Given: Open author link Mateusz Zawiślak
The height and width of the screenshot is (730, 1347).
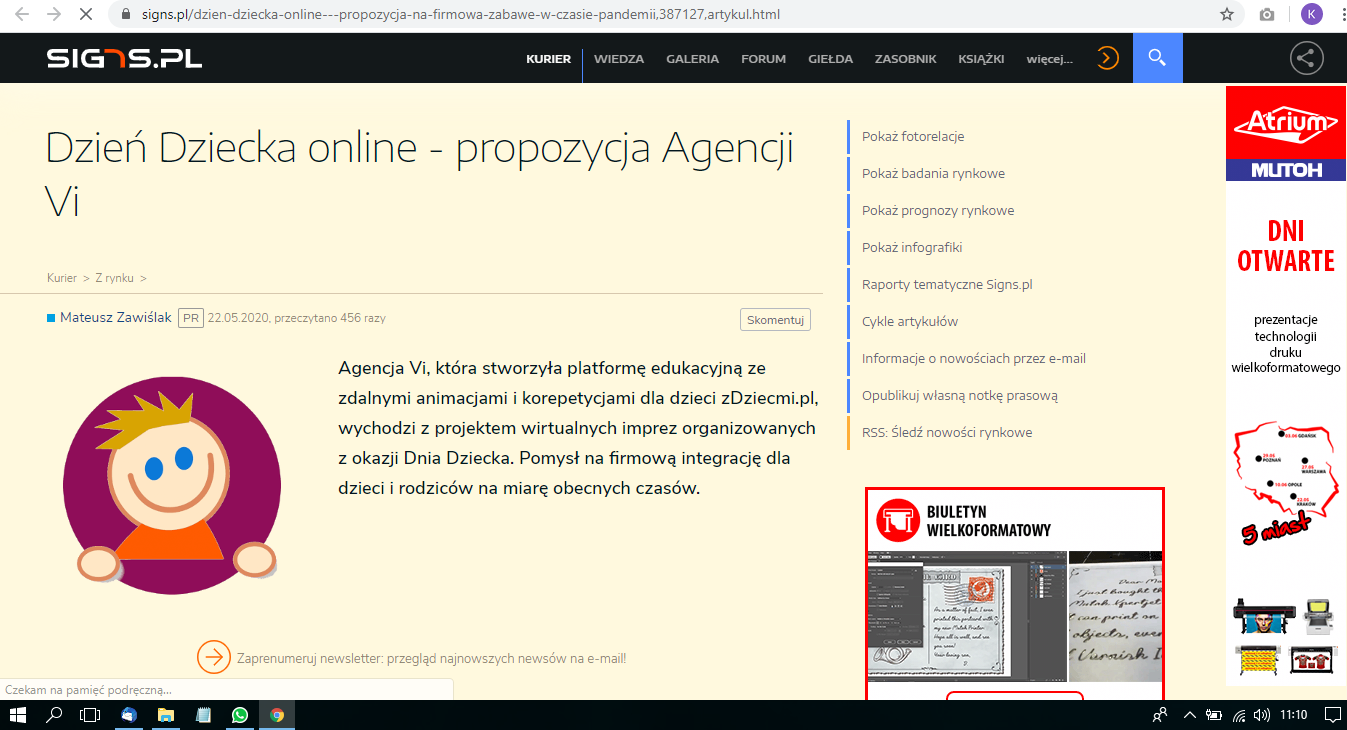Looking at the screenshot, I should (x=116, y=318).
